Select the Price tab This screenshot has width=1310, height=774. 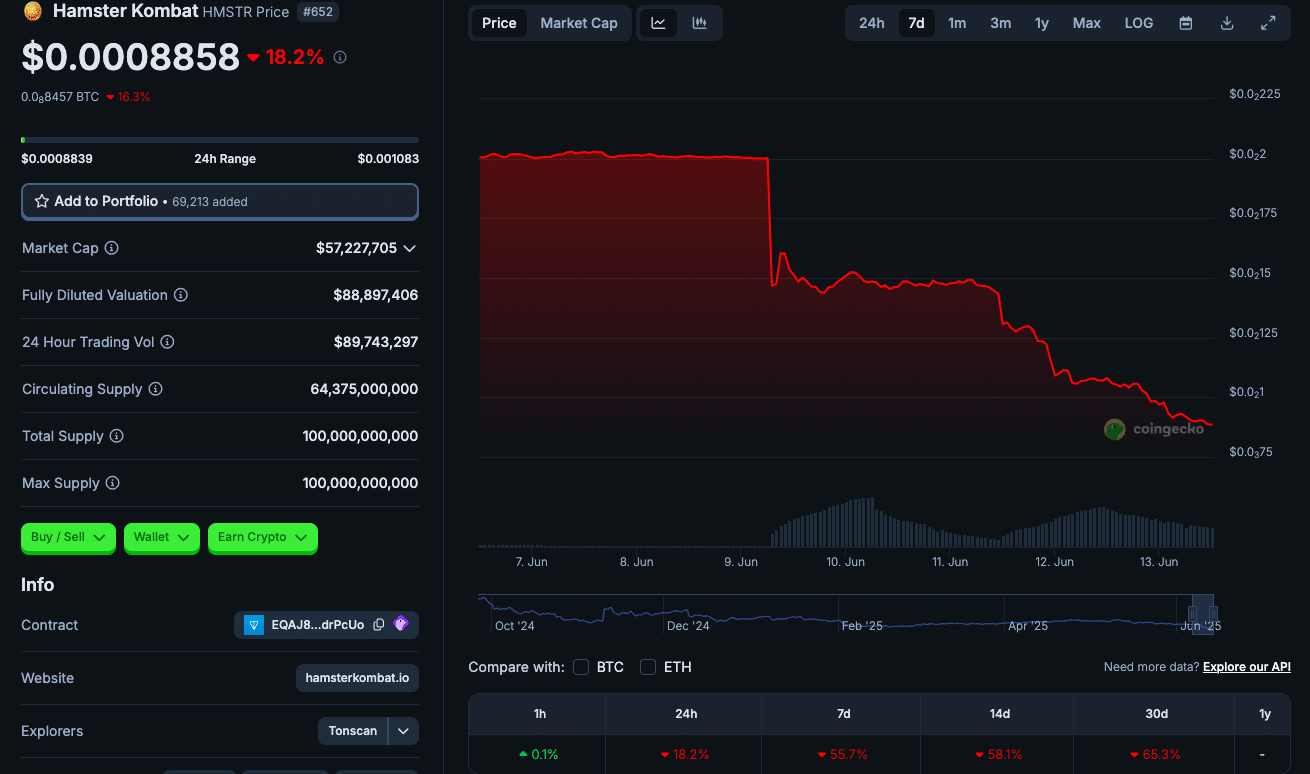[x=499, y=23]
